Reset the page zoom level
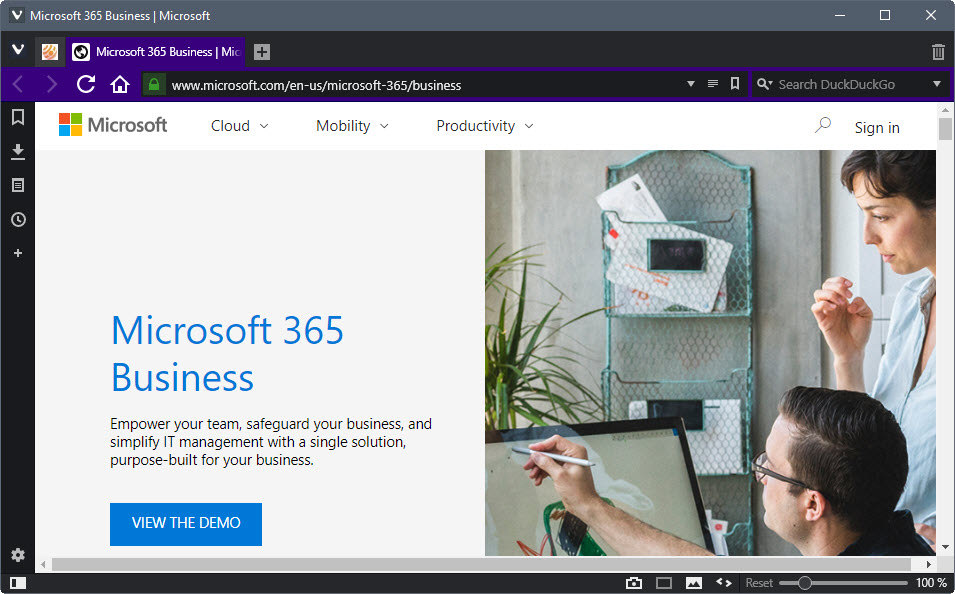The image size is (955, 594). [759, 583]
